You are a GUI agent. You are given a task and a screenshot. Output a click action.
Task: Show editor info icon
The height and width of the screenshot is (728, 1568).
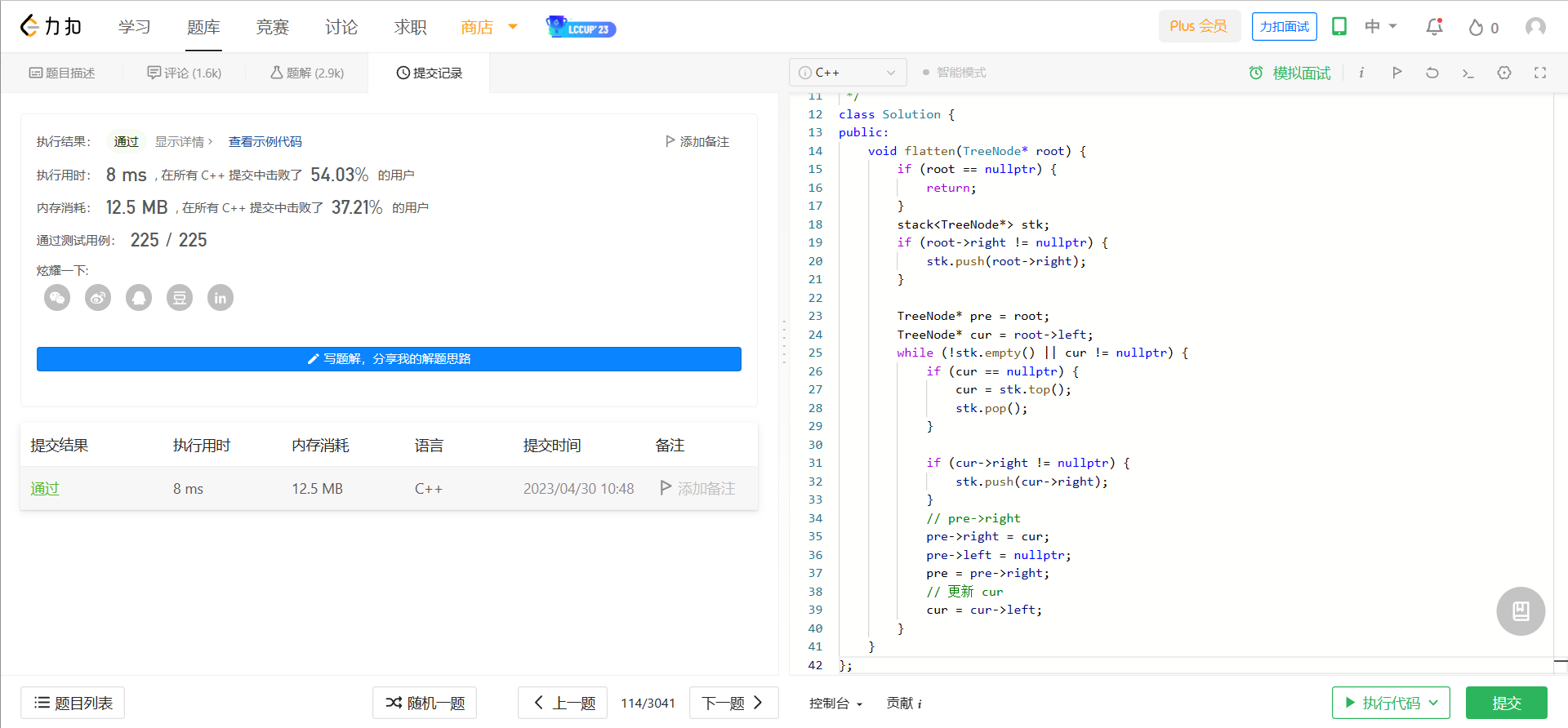point(1361,73)
